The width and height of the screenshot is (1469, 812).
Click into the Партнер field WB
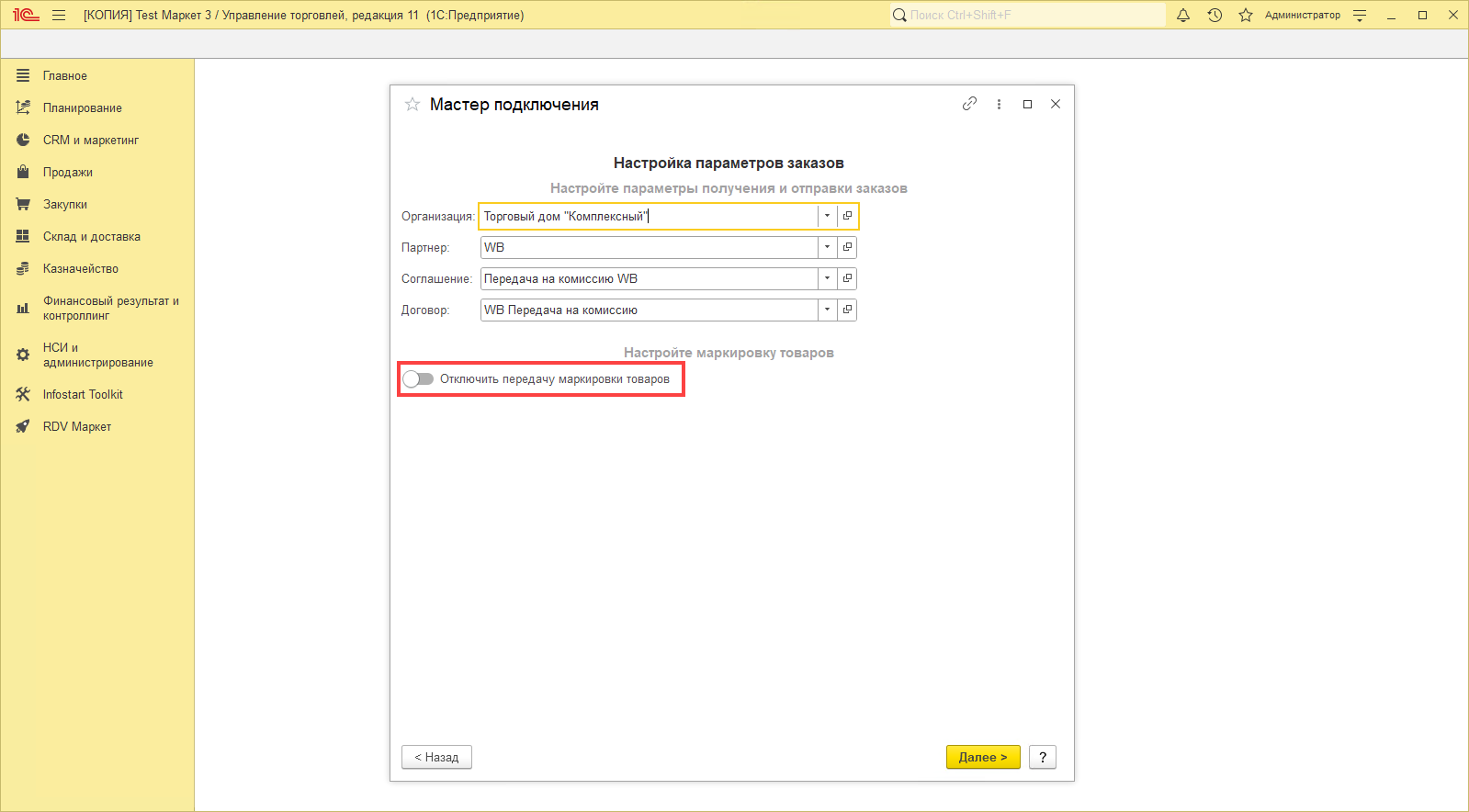pyautogui.click(x=649, y=247)
